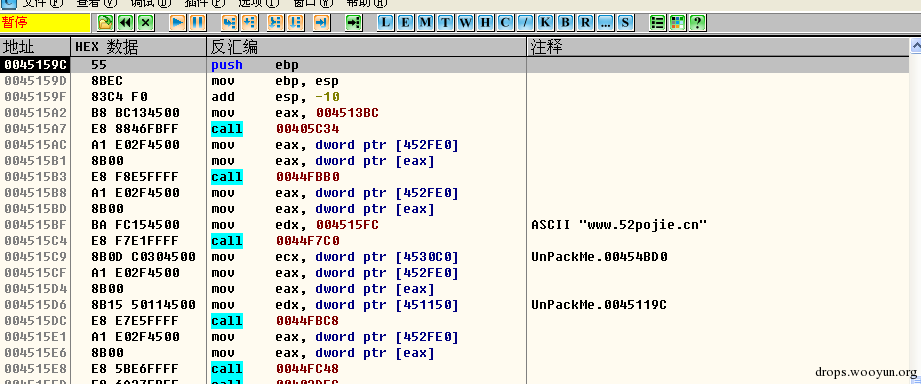Open the Help question mark icon
The width and height of the screenshot is (921, 384).
(x=697, y=23)
